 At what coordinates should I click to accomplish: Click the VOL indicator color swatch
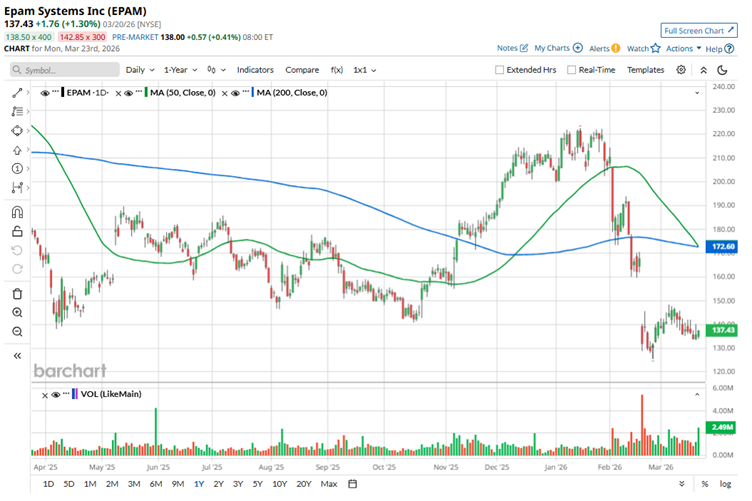[x=74, y=394]
